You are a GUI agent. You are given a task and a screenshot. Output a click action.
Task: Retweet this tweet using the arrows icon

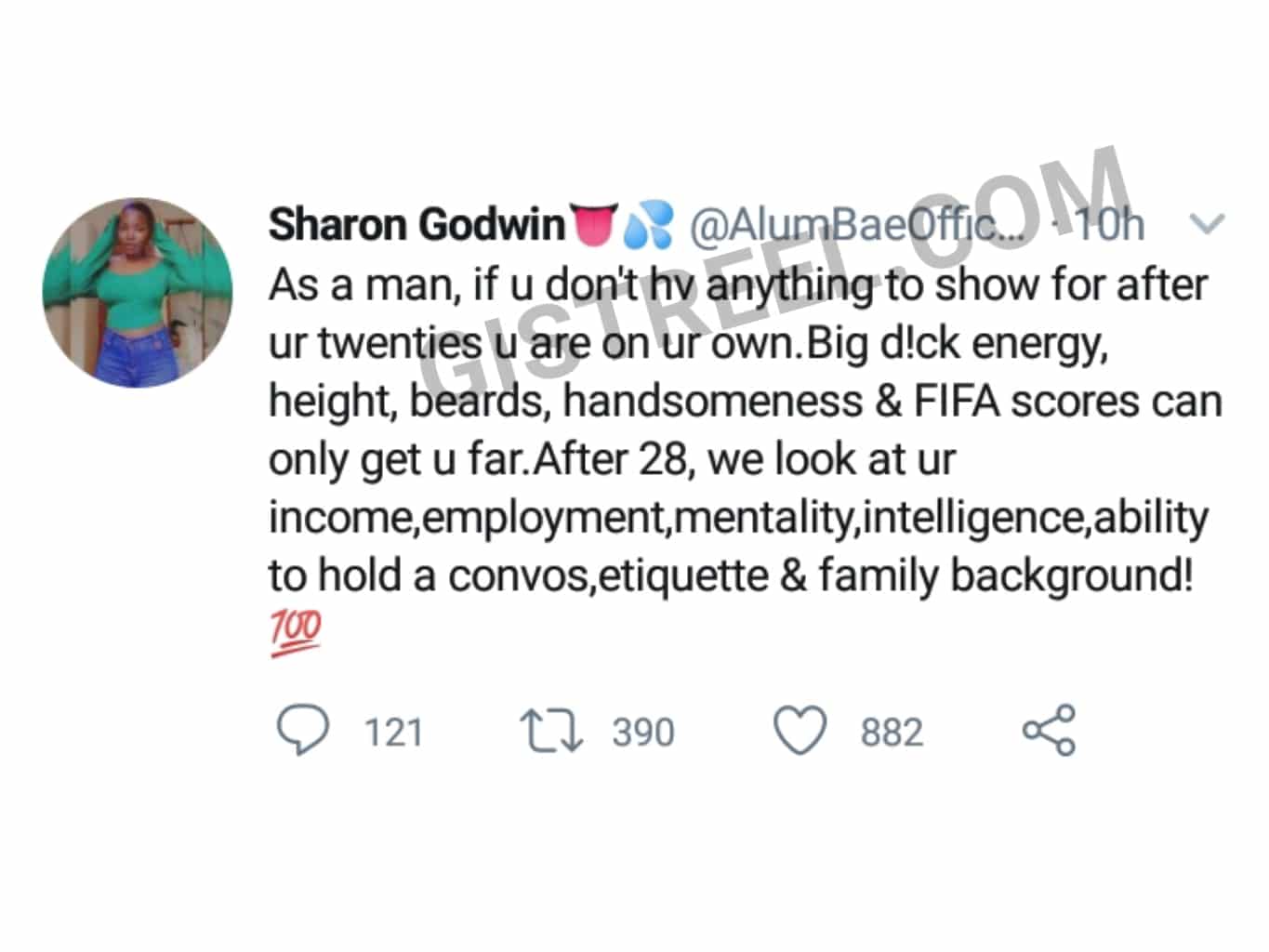point(550,731)
